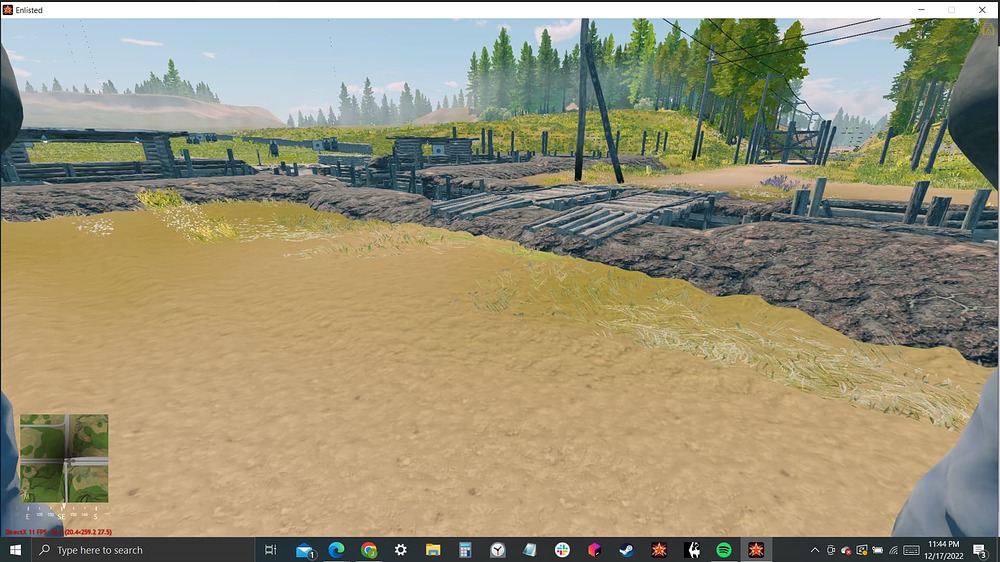1000x562 pixels.
Task: Open the Mail app with one unread
Action: click(x=305, y=550)
